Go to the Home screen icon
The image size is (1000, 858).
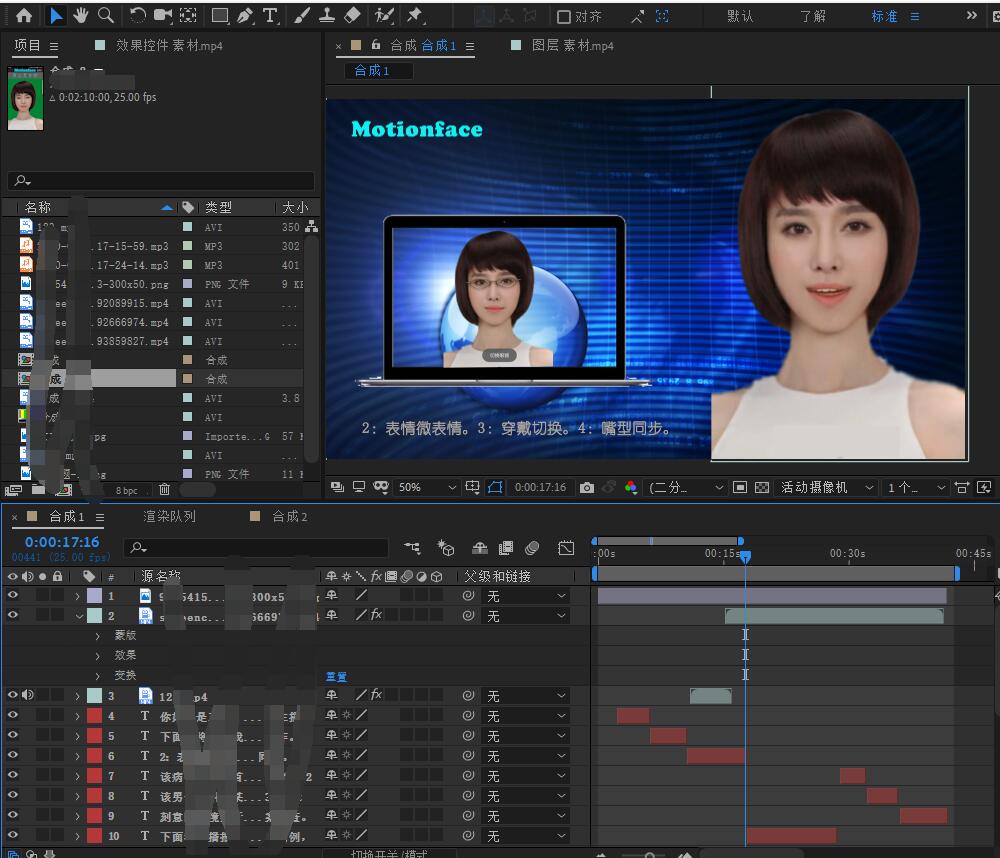[24, 15]
